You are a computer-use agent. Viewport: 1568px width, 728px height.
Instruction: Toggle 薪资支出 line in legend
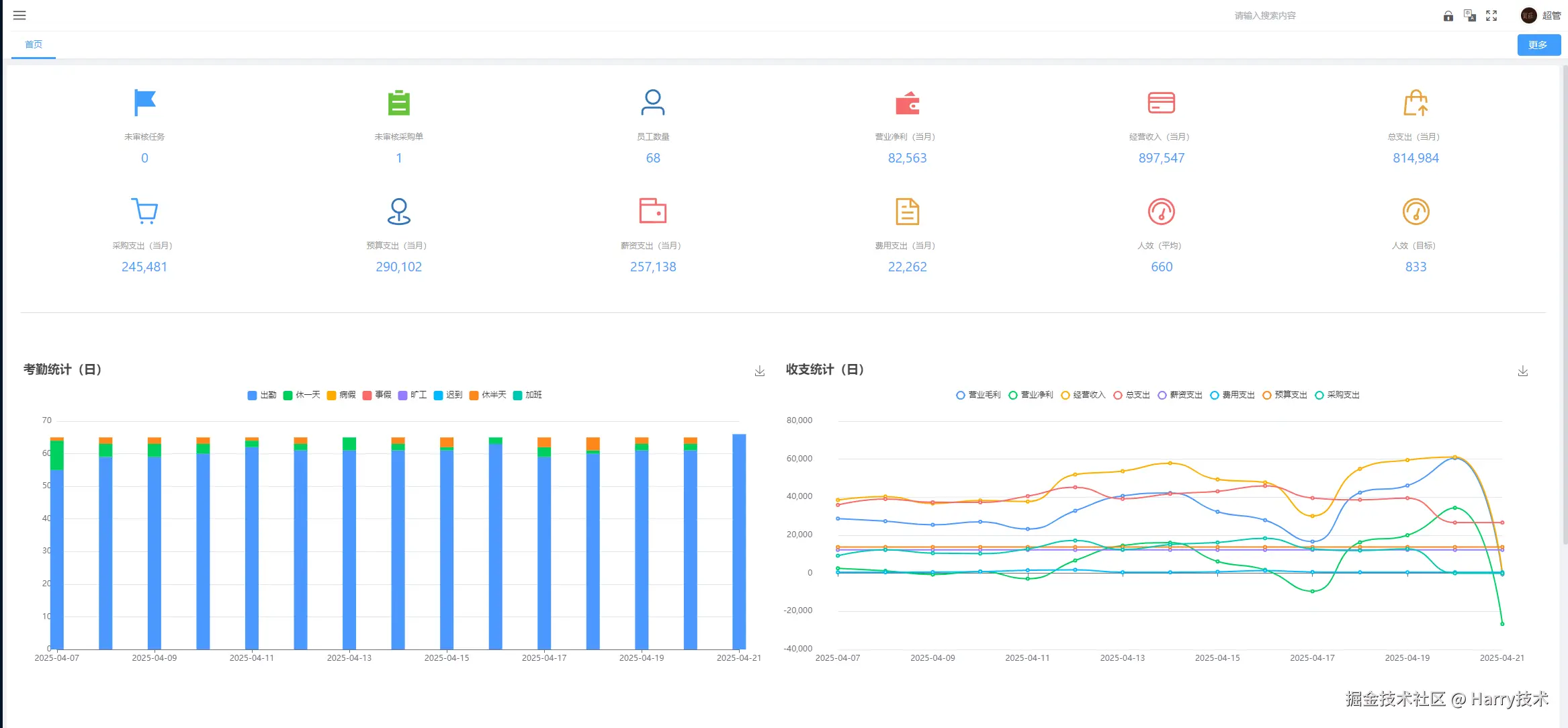coord(1180,395)
